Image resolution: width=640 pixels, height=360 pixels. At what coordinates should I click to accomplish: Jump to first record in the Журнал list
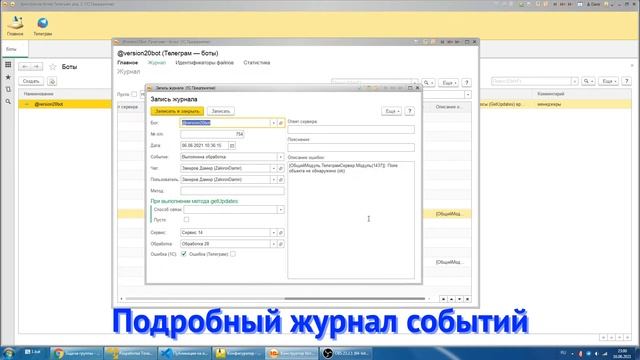pos(443,299)
